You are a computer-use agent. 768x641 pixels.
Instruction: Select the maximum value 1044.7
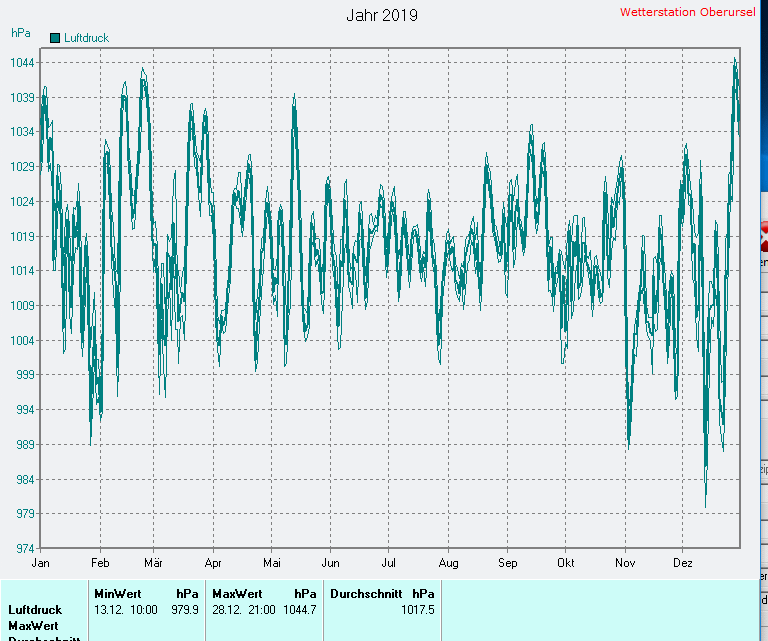point(300,610)
